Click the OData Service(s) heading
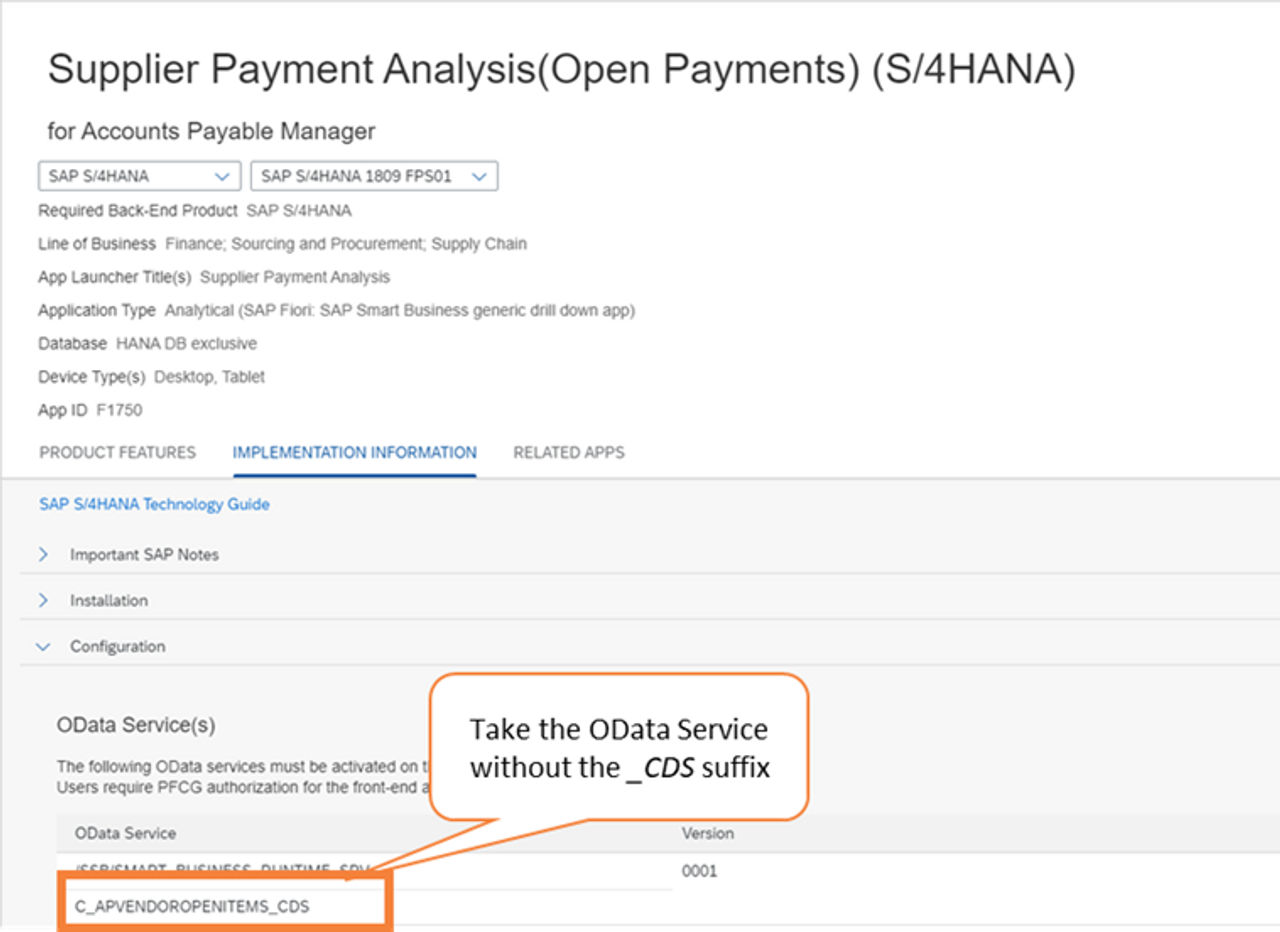This screenshot has height=932, width=1280. pyautogui.click(x=136, y=725)
